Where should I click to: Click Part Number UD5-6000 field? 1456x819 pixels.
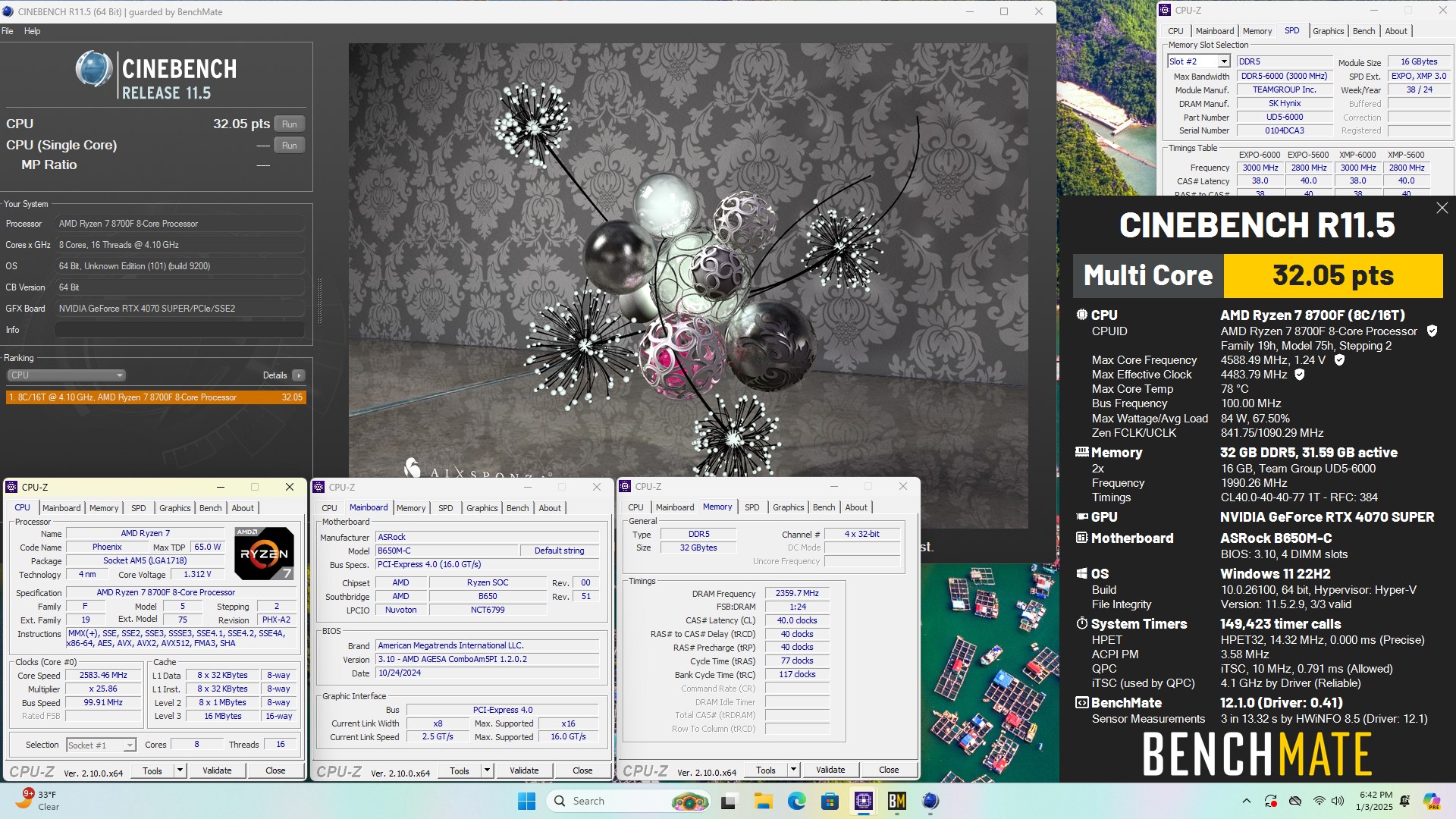(1285, 118)
